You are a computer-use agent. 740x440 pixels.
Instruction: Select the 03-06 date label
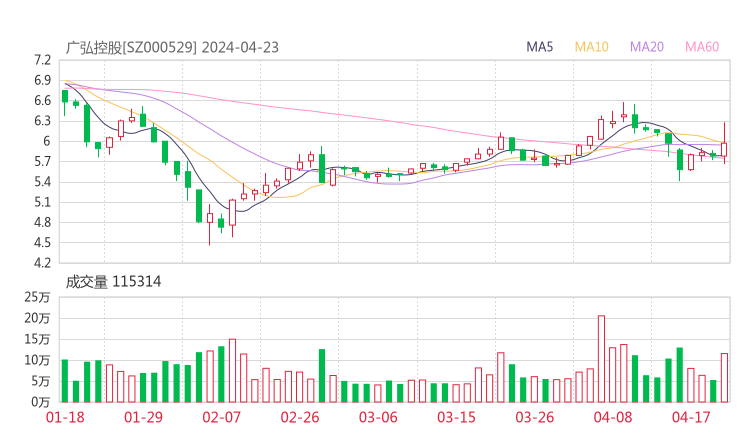tap(378, 417)
